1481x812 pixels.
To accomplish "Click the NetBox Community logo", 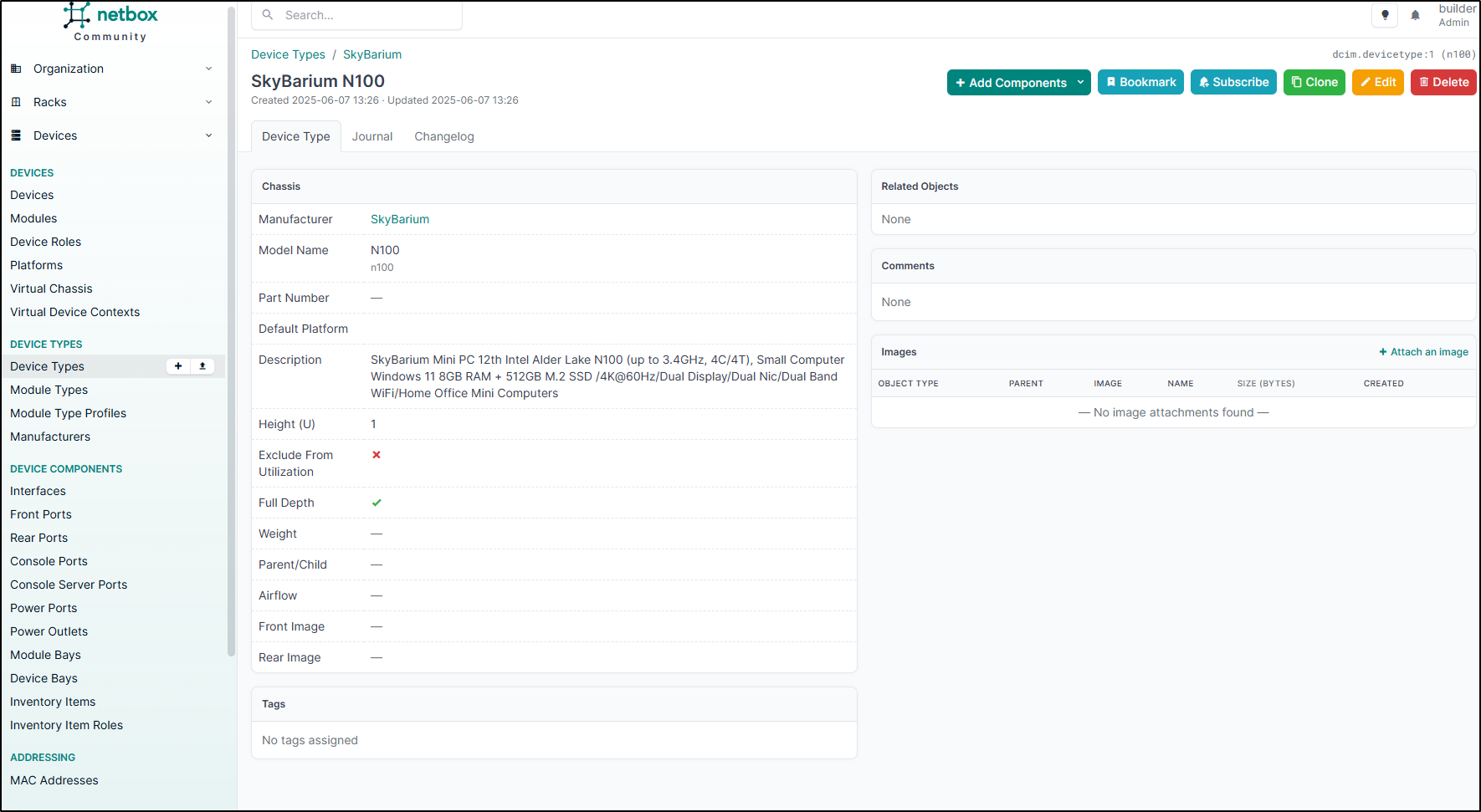I will tap(110, 22).
